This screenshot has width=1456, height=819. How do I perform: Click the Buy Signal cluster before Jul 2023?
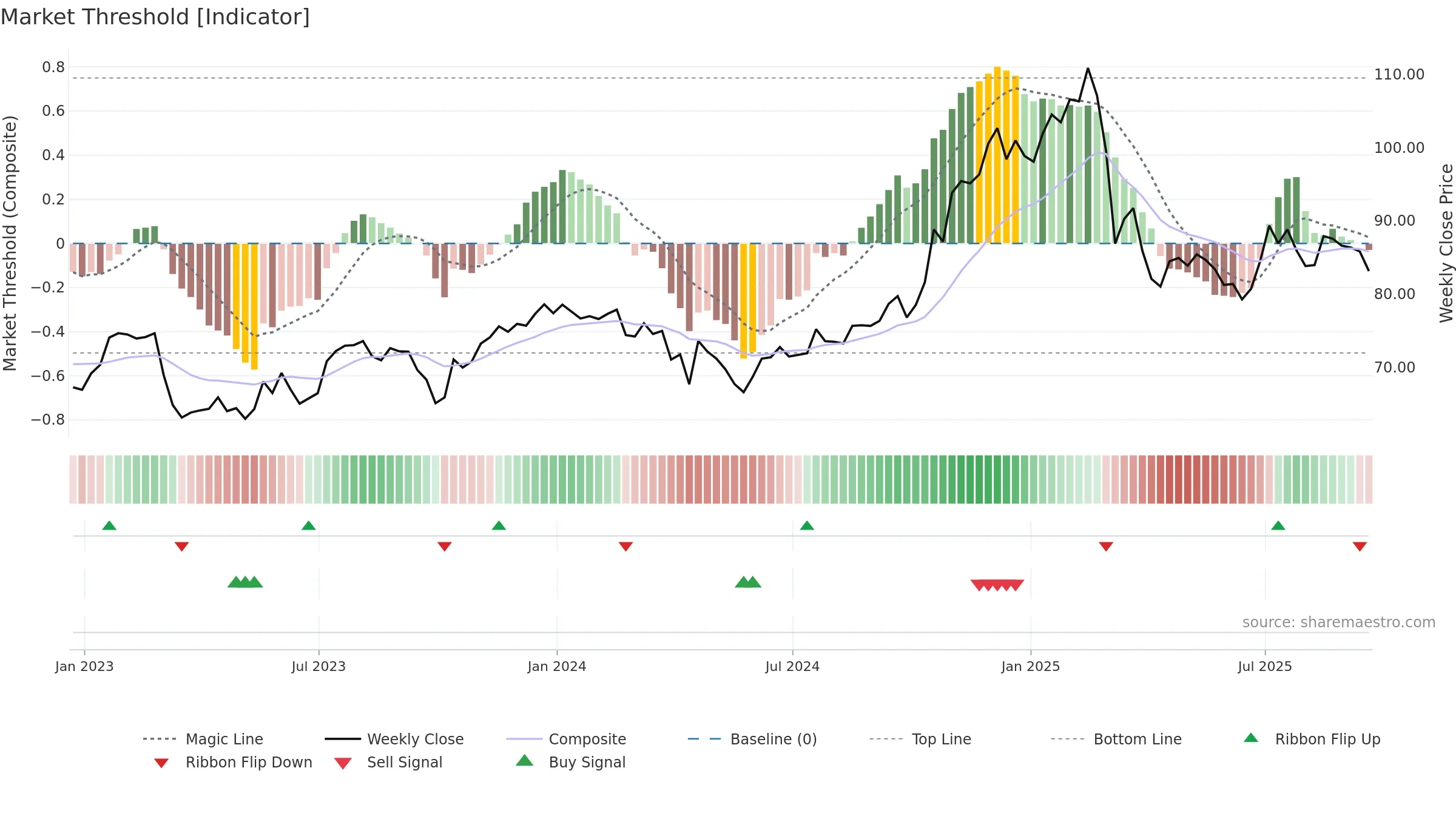pyautogui.click(x=245, y=582)
